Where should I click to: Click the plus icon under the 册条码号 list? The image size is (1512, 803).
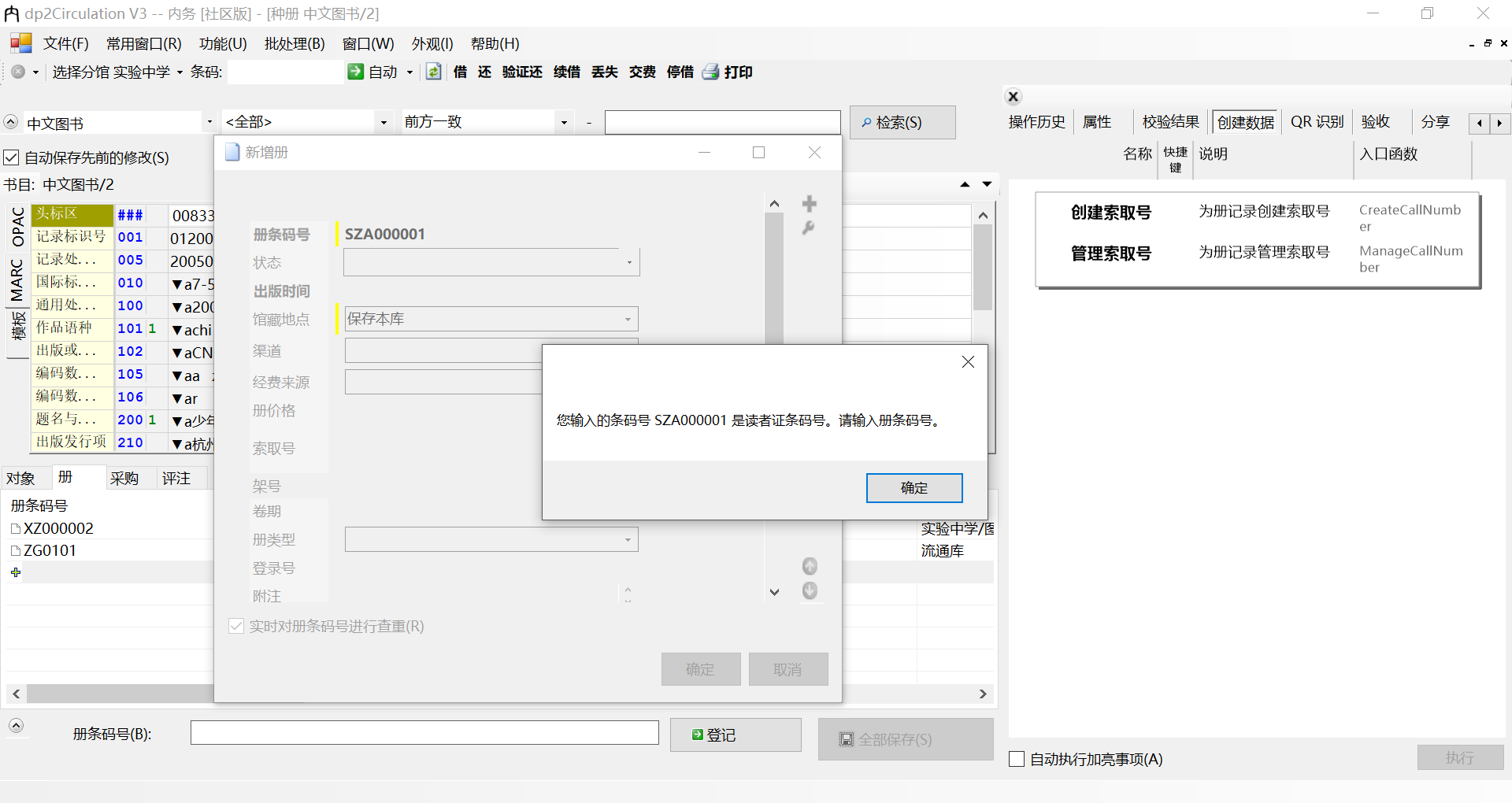coord(16,572)
